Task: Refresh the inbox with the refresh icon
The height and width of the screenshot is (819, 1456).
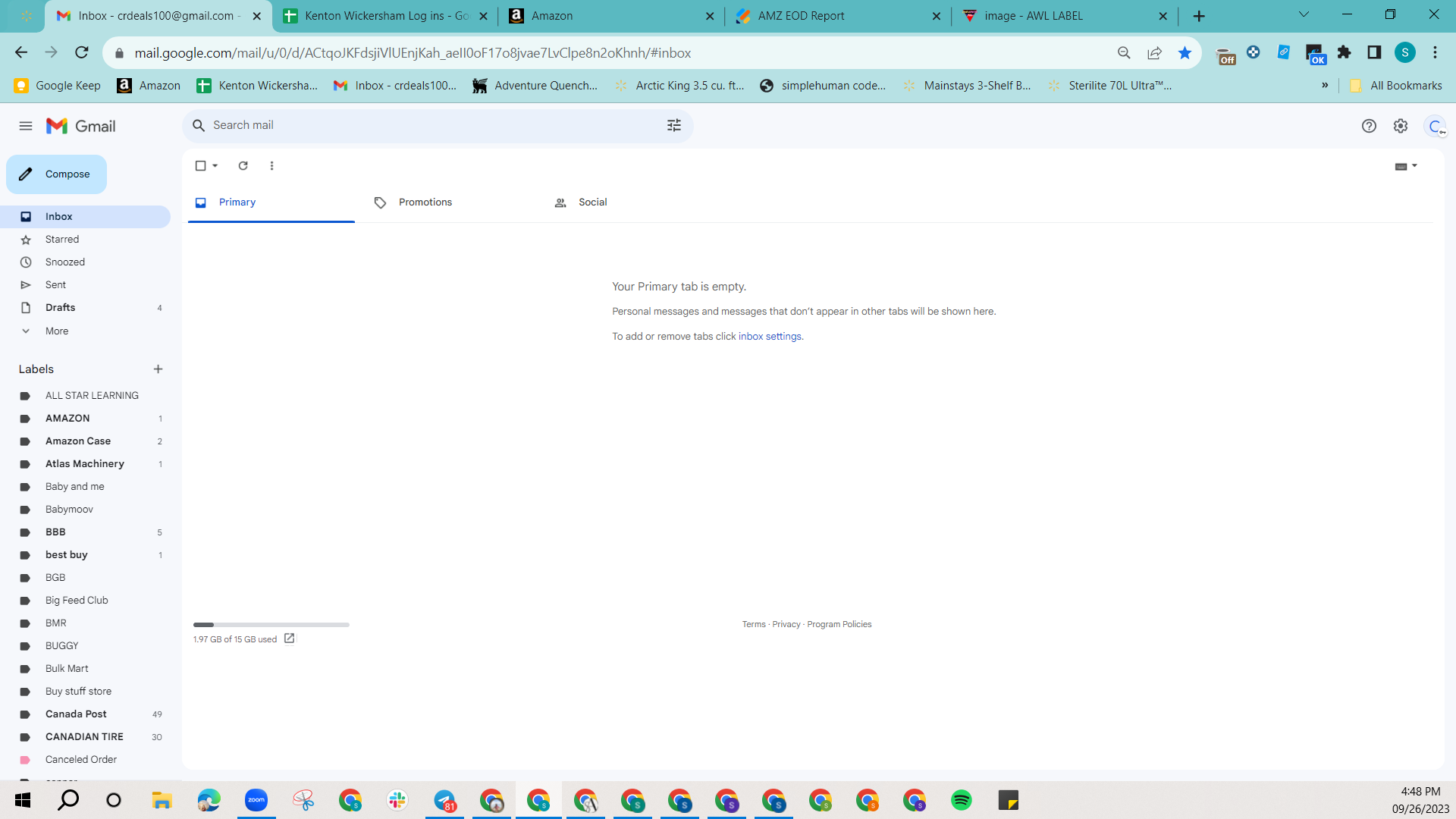Action: (x=243, y=165)
